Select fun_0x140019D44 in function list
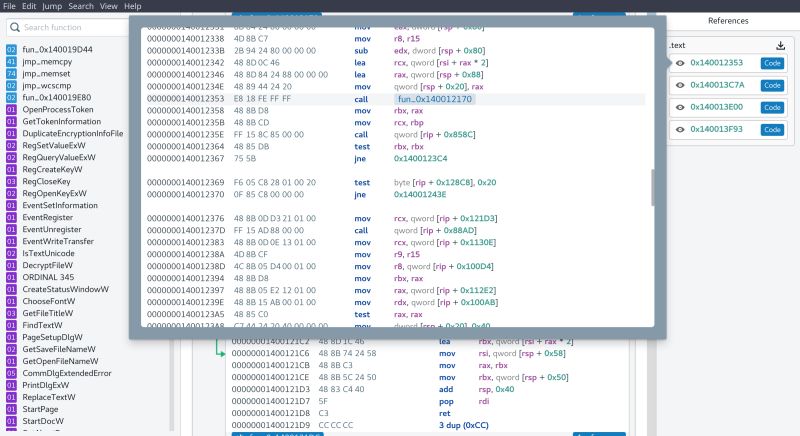800x436 pixels. (x=57, y=49)
